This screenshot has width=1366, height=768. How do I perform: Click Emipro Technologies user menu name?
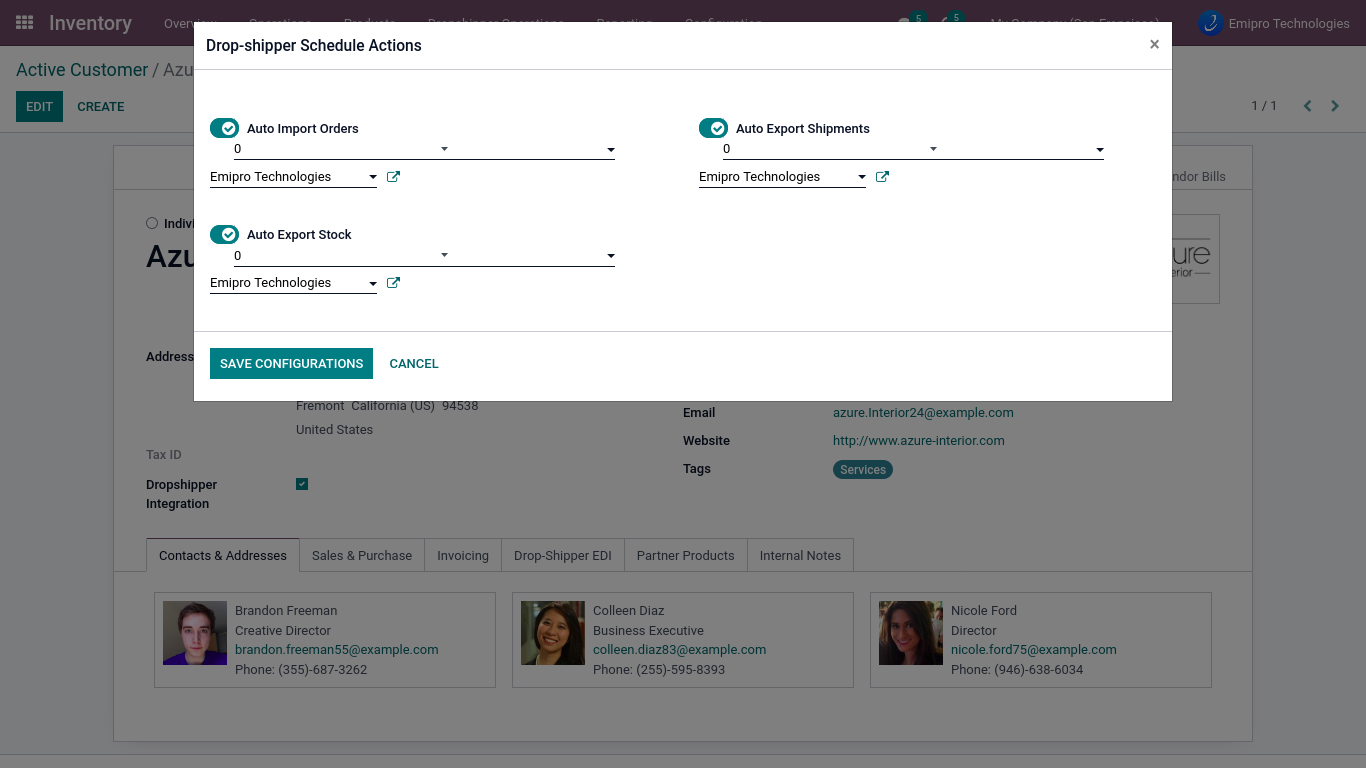pos(1289,23)
